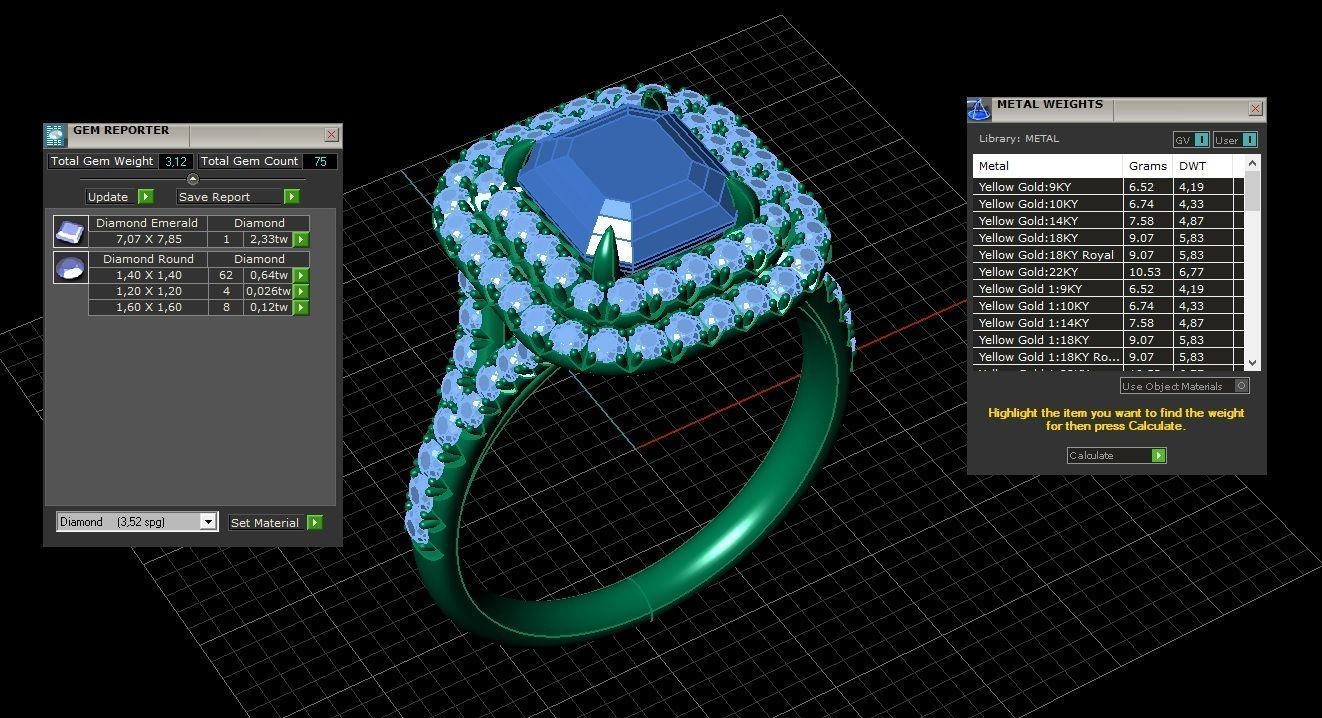Click the green arrow beside Calculate
1322x718 pixels.
pos(1158,455)
